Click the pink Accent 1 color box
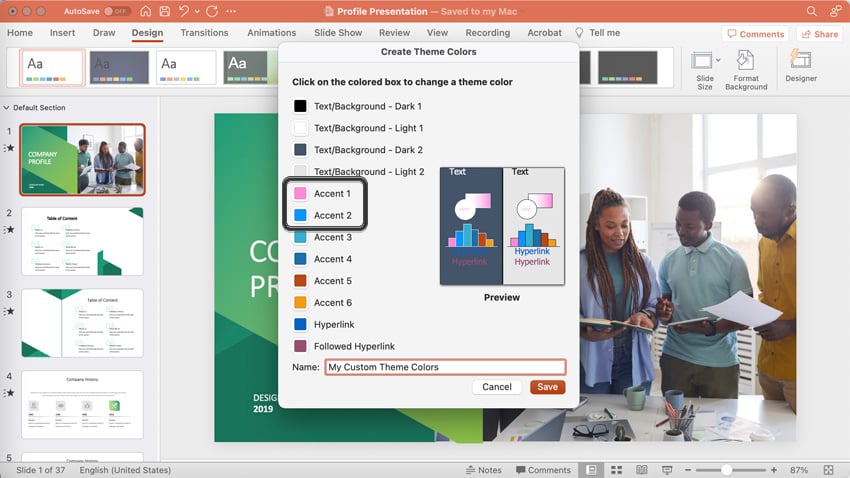 point(300,193)
